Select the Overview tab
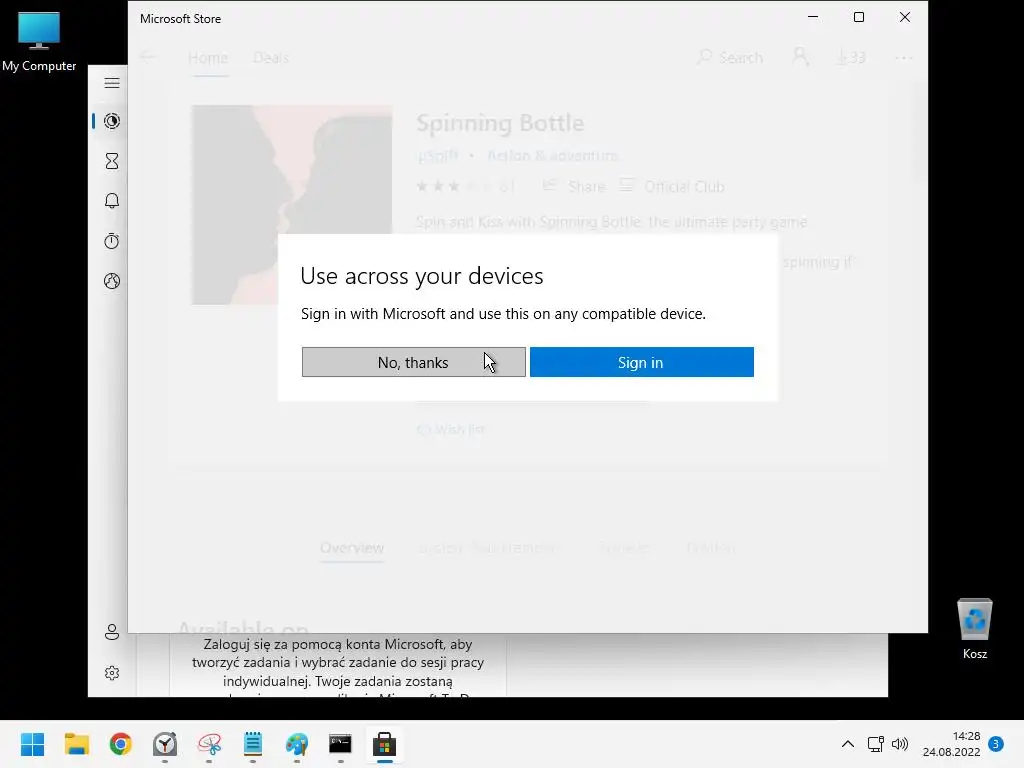Viewport: 1024px width, 768px height. pyautogui.click(x=352, y=548)
